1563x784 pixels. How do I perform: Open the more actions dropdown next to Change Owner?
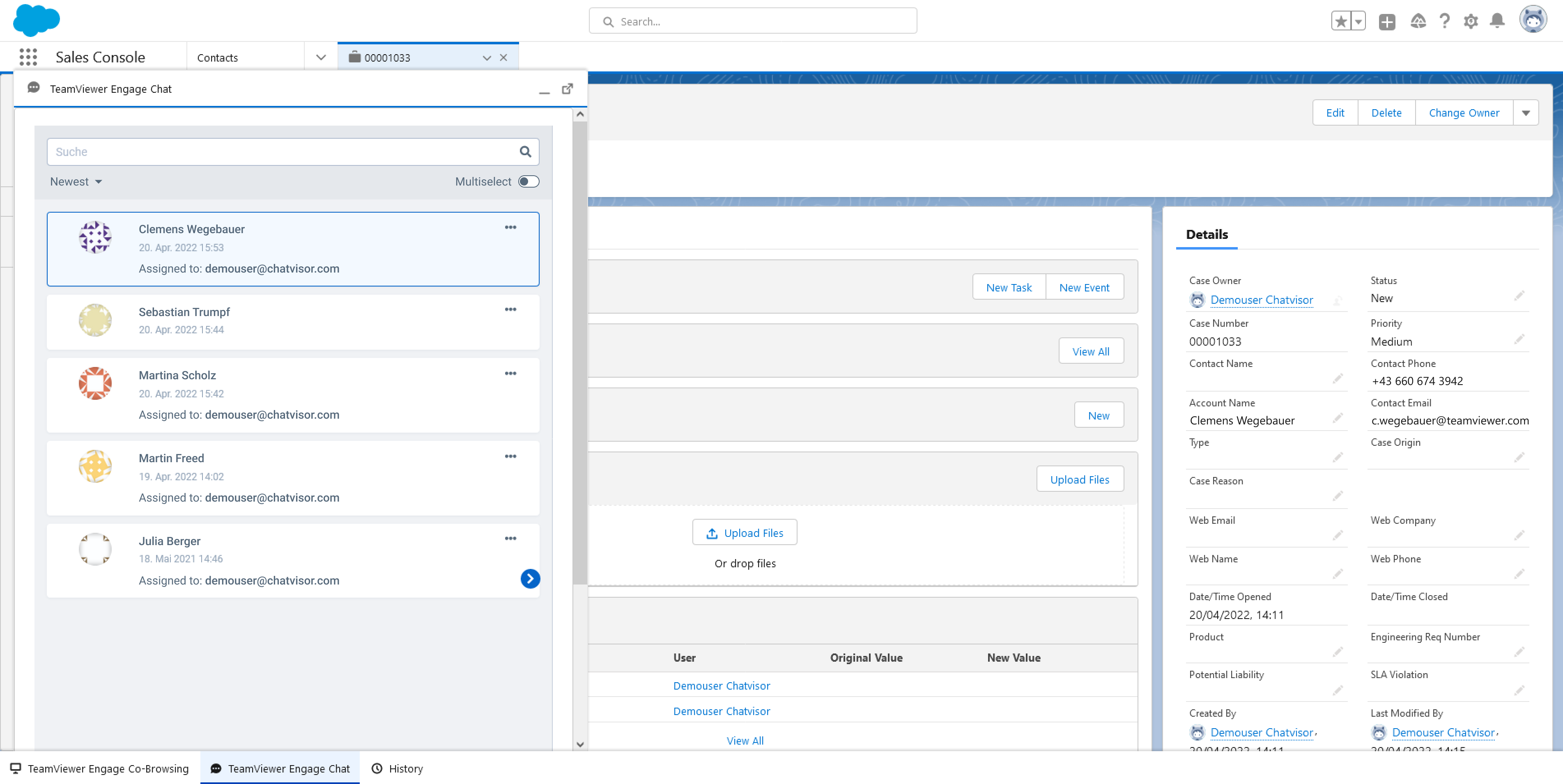(x=1525, y=113)
